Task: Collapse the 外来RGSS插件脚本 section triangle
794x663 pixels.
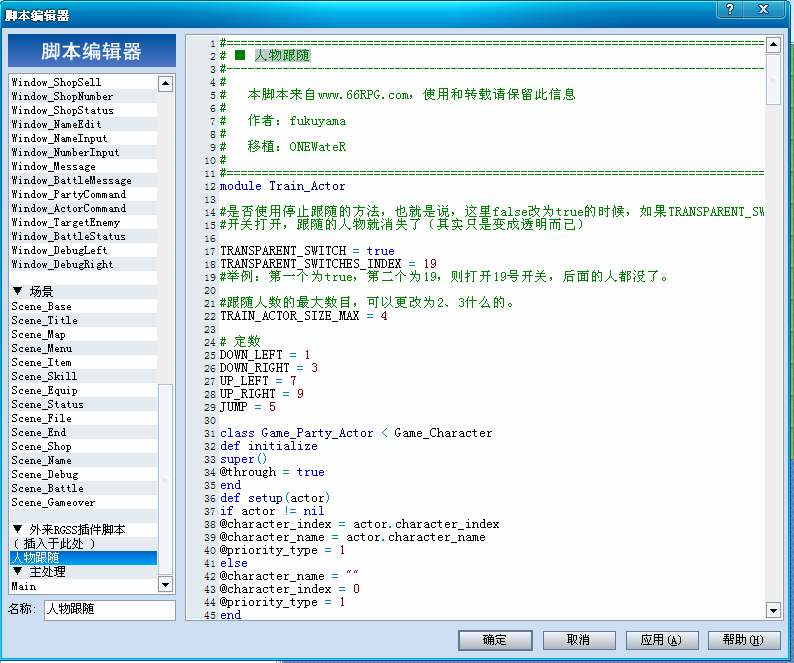Action: pos(18,529)
